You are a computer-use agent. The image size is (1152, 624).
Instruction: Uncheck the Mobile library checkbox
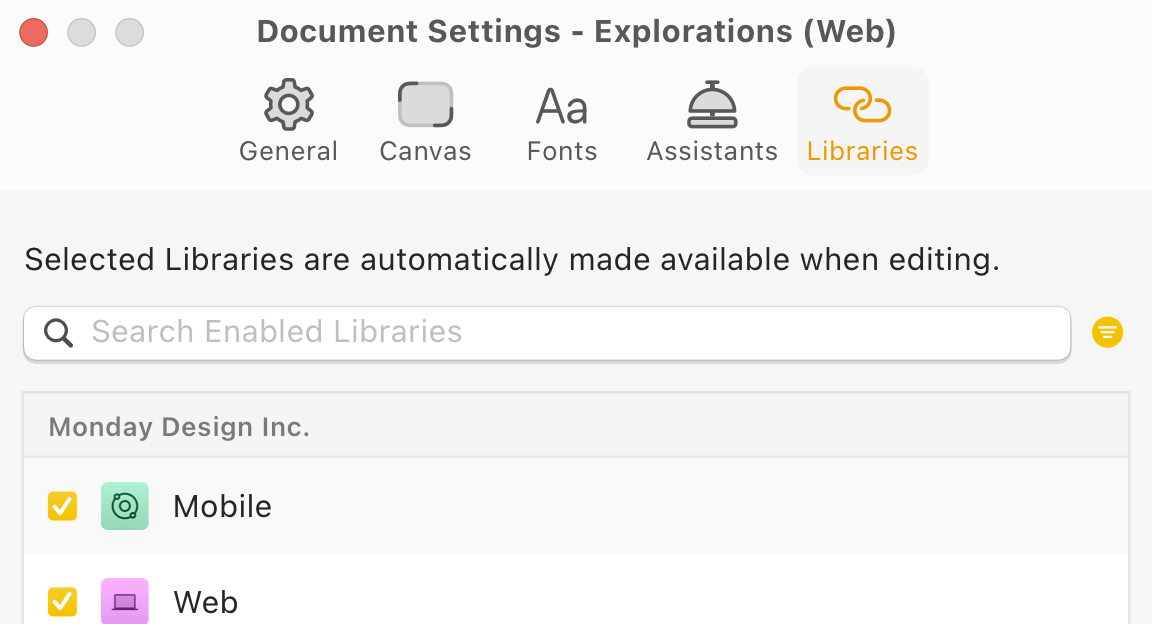pyautogui.click(x=62, y=506)
